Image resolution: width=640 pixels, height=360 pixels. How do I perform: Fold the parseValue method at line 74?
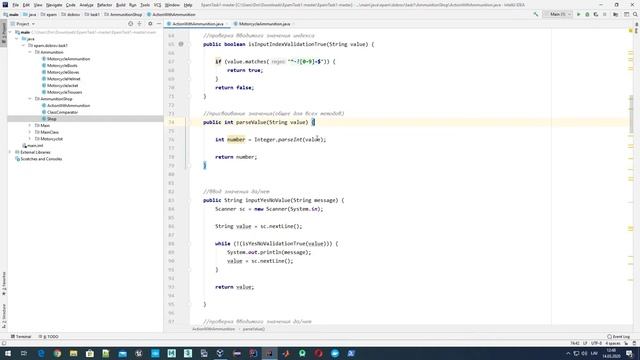coord(189,122)
